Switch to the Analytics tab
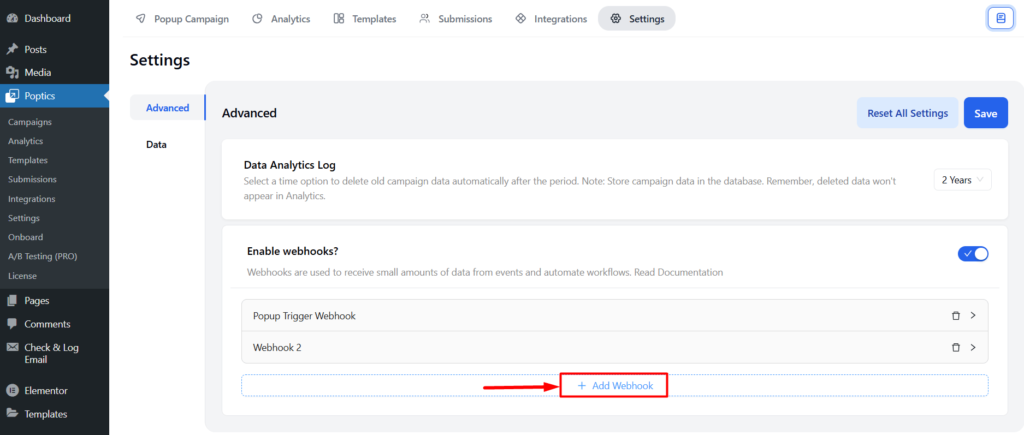Viewport: 1024px width, 435px height. point(281,19)
